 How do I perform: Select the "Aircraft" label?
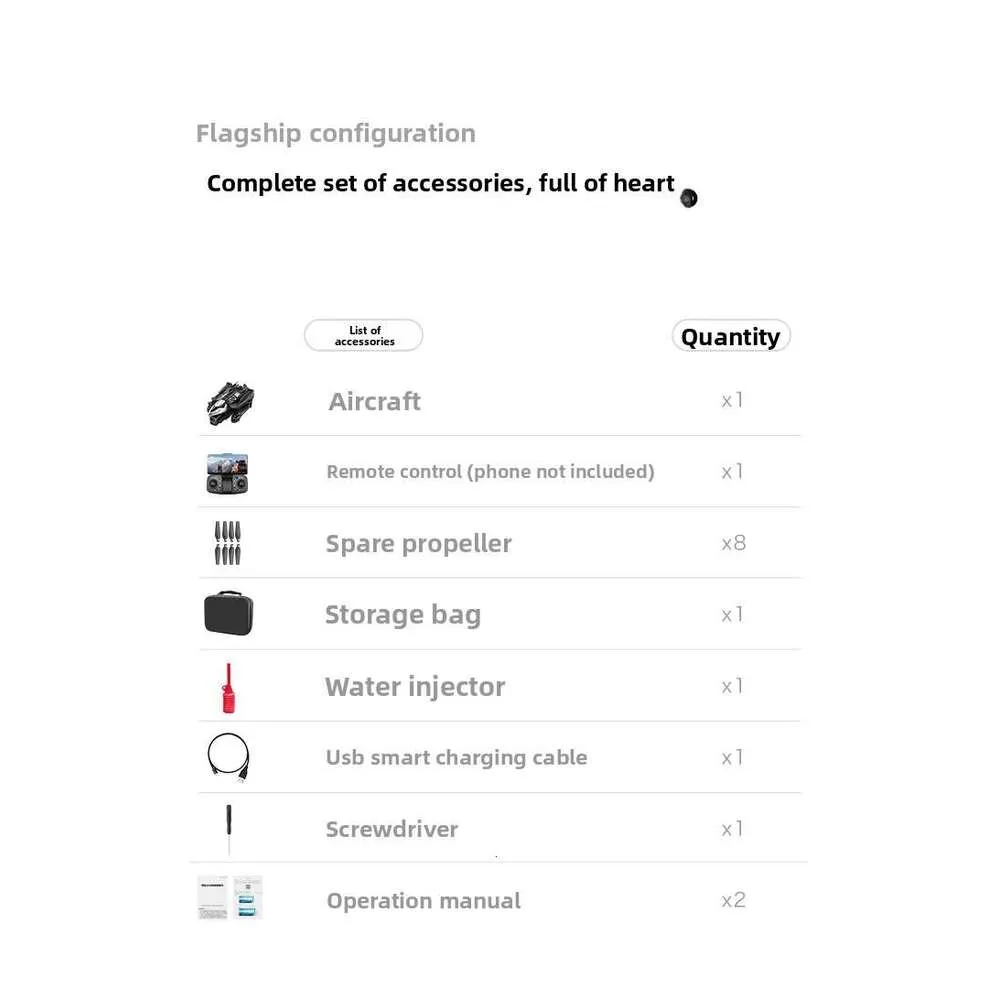[x=374, y=401]
